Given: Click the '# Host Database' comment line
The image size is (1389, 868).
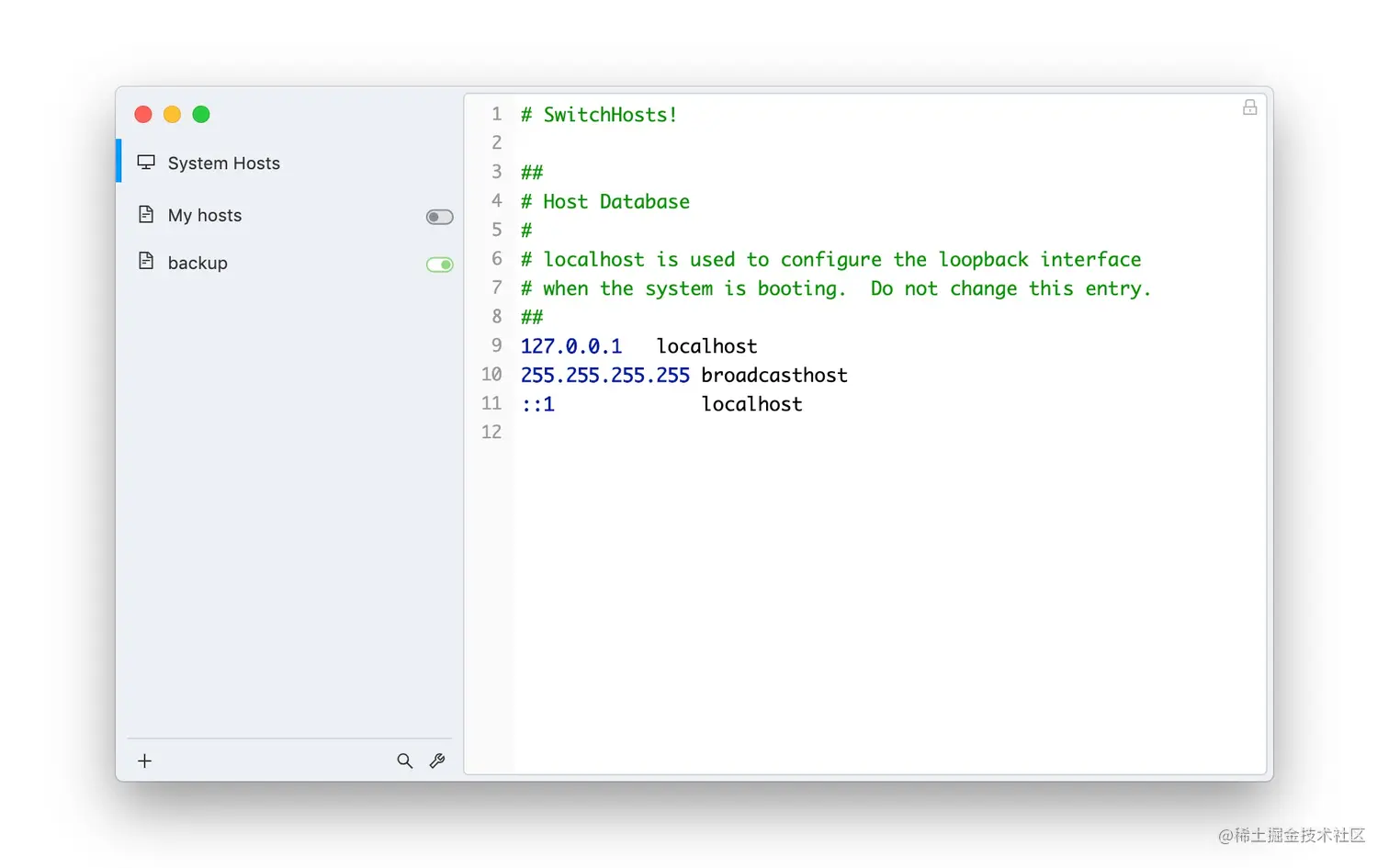Looking at the screenshot, I should pos(605,201).
